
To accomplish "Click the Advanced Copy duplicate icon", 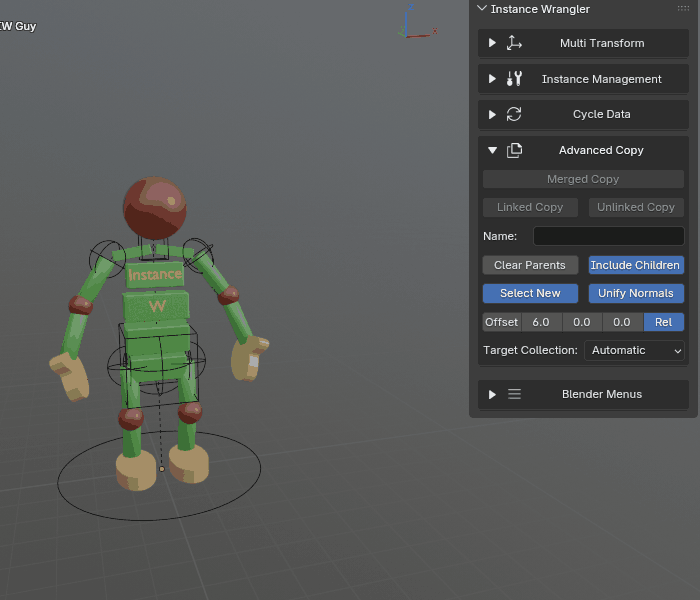I will click(514, 150).
